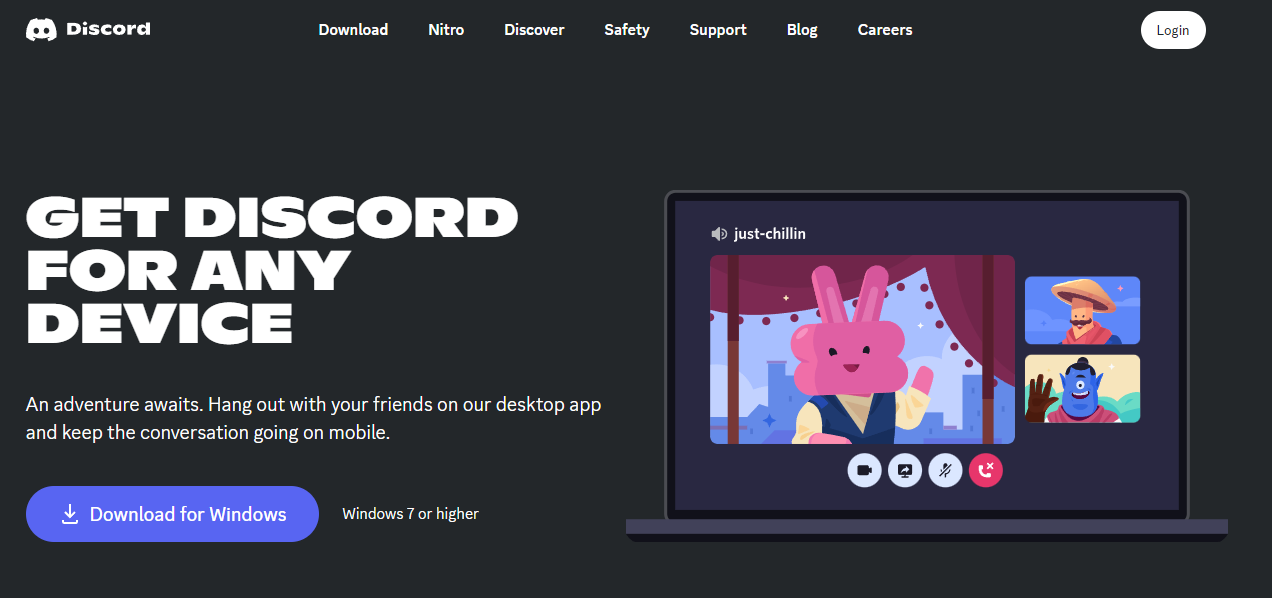This screenshot has height=598, width=1272.
Task: Click the screen share icon in the illustration
Action: (905, 470)
